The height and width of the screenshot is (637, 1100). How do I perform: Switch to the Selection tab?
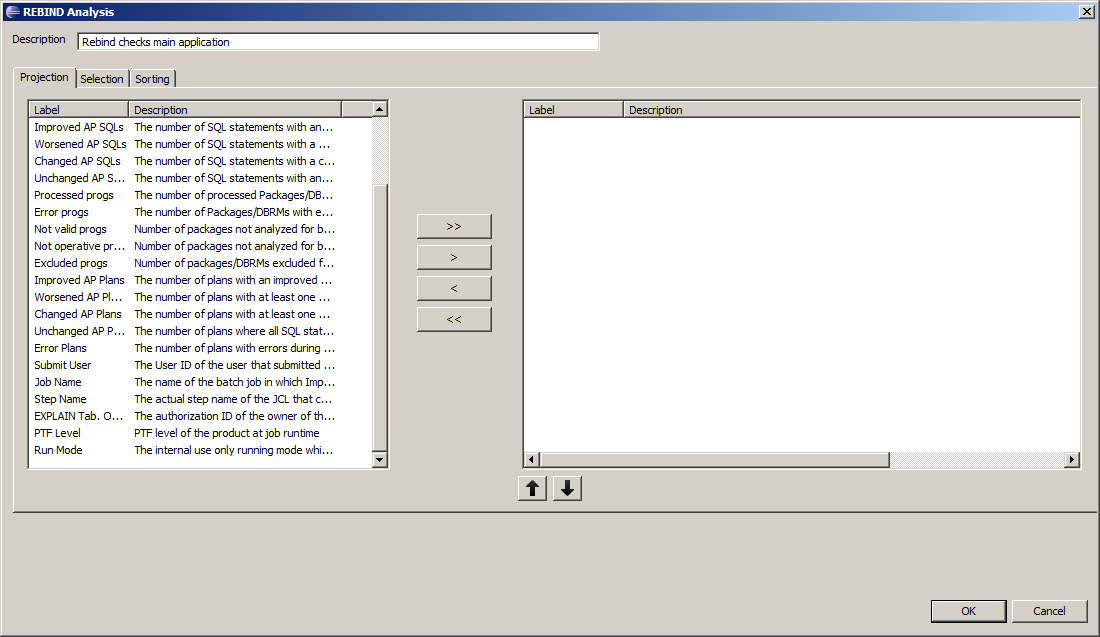[x=102, y=79]
